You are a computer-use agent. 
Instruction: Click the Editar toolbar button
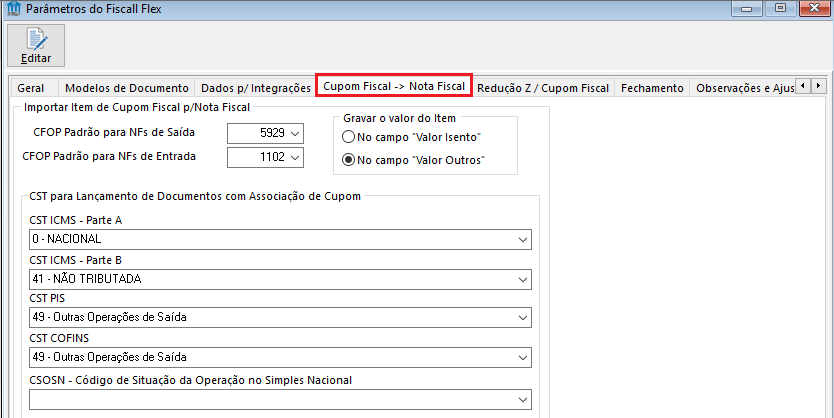36,46
